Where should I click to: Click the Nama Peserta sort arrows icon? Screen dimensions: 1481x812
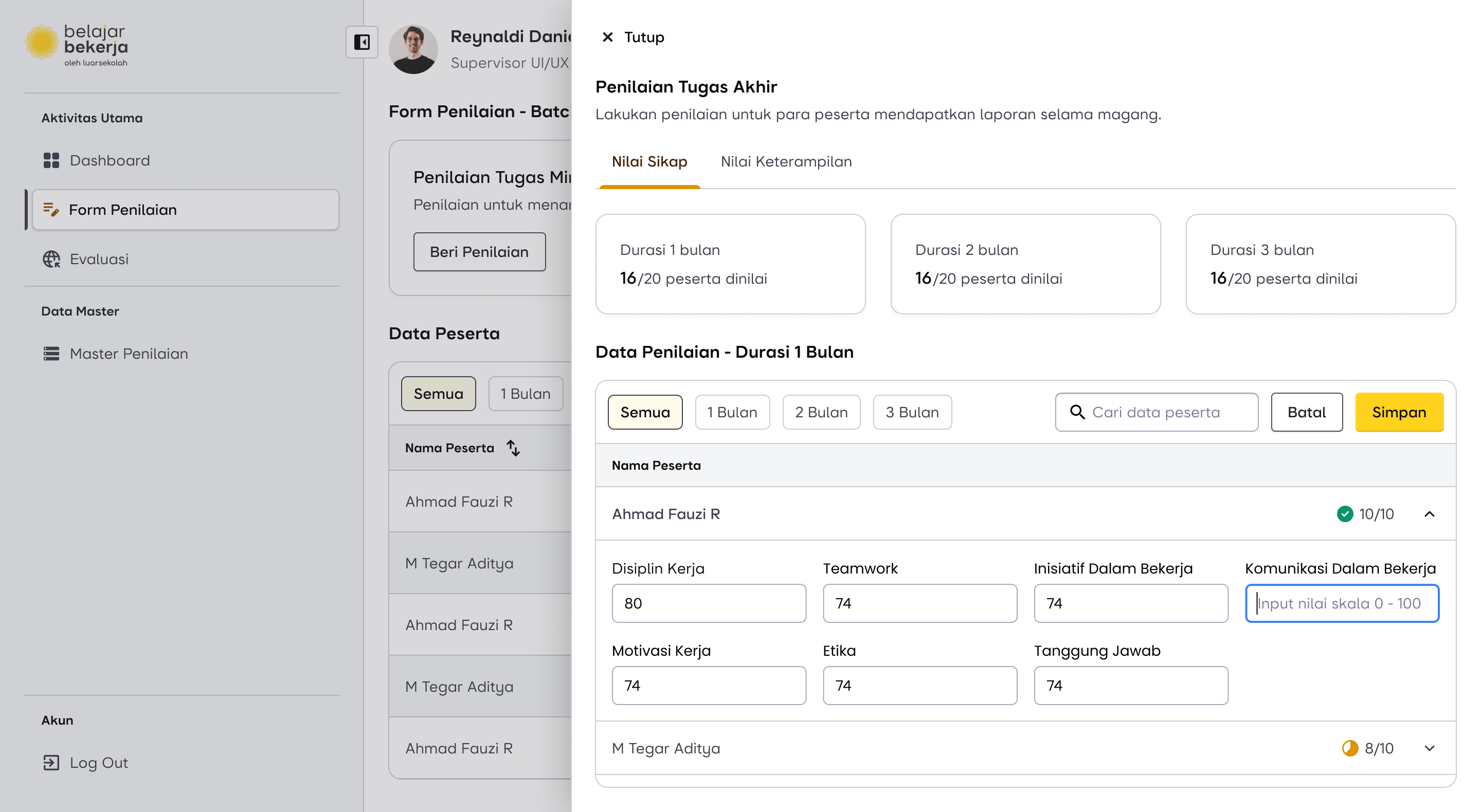(513, 448)
